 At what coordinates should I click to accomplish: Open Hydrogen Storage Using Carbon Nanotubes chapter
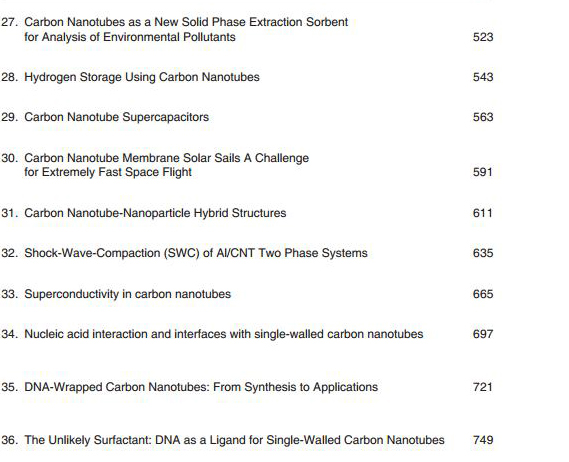(142, 77)
